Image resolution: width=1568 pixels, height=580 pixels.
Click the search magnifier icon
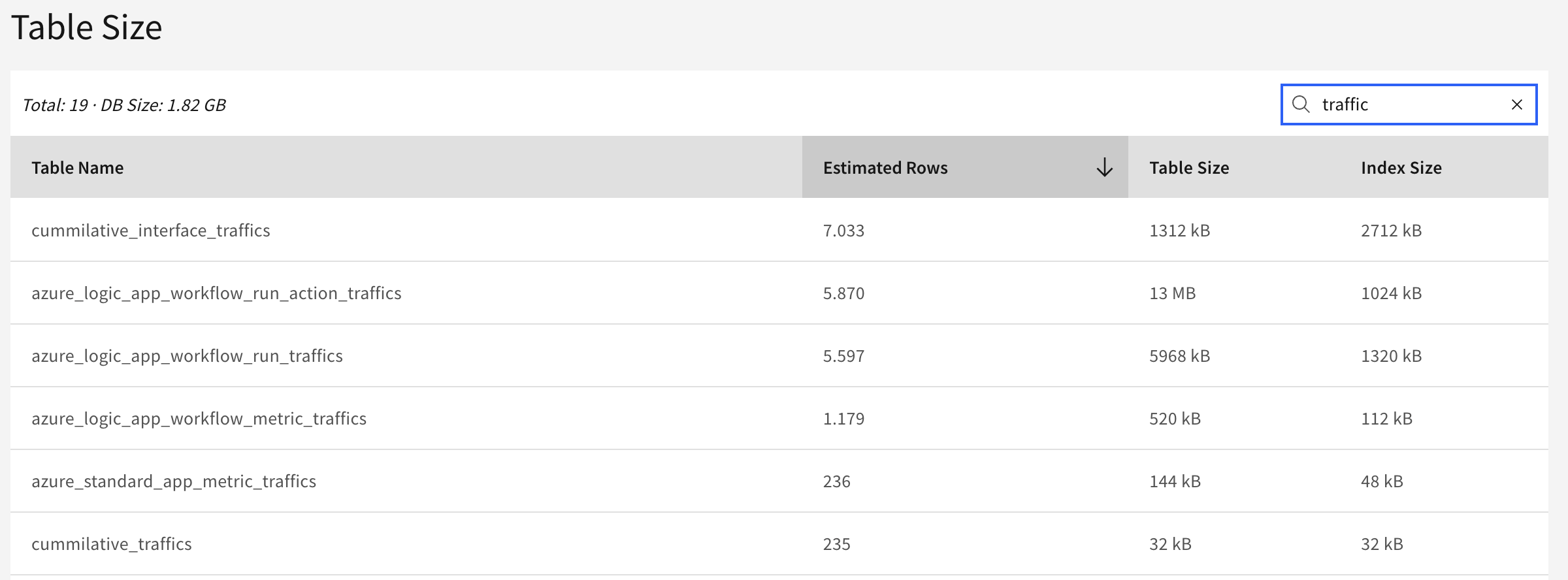(x=1301, y=105)
